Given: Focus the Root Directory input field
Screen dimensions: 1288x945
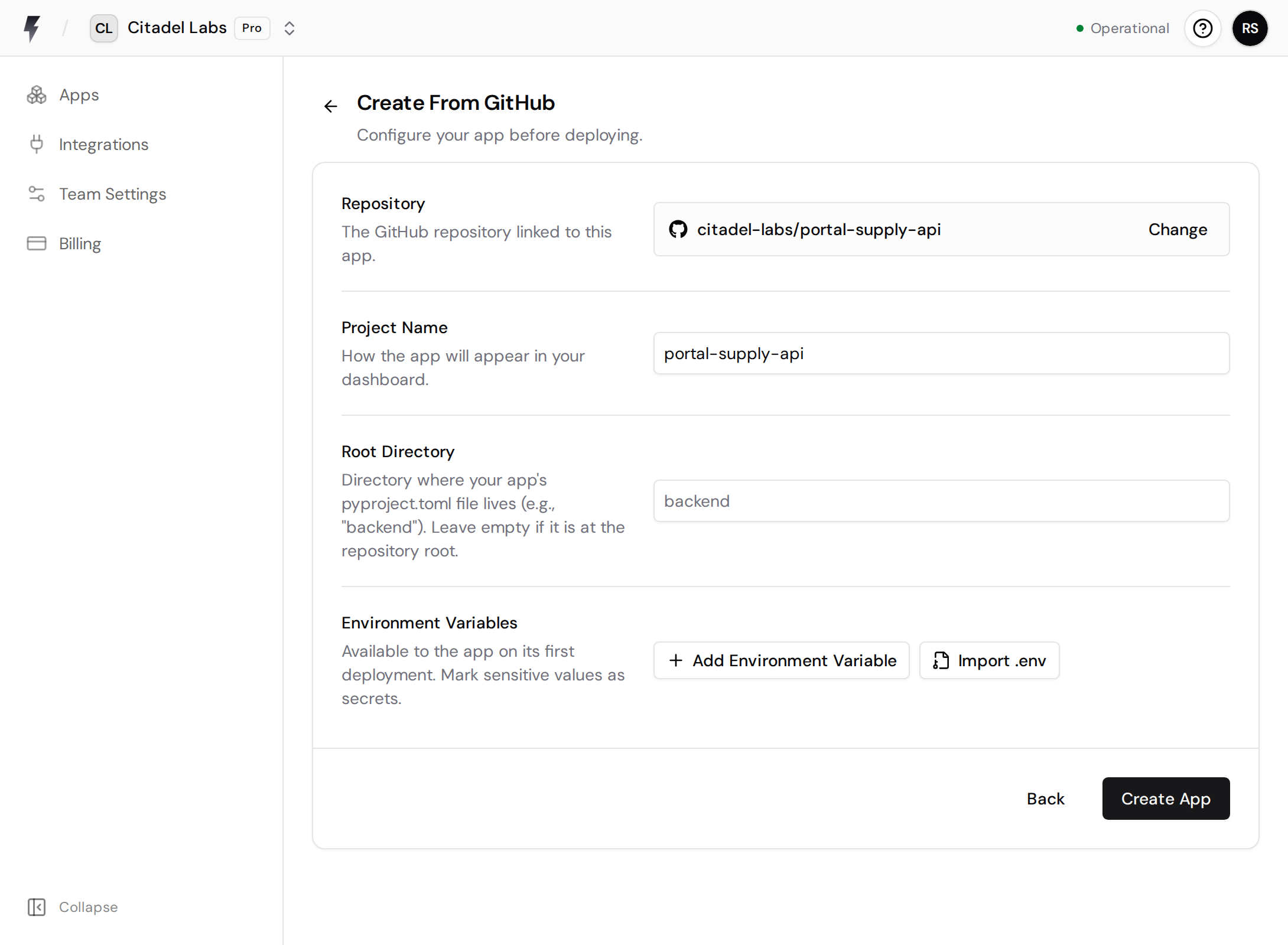Looking at the screenshot, I should pos(942,501).
